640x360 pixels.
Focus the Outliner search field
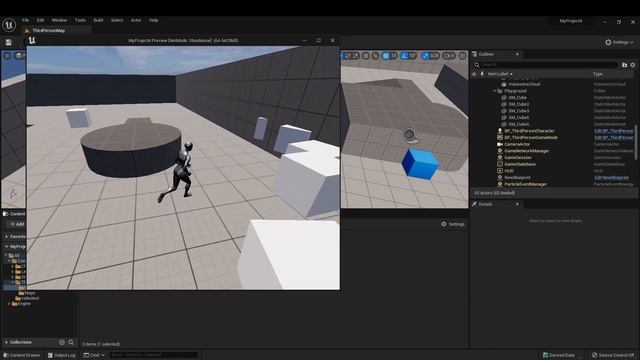(545, 65)
